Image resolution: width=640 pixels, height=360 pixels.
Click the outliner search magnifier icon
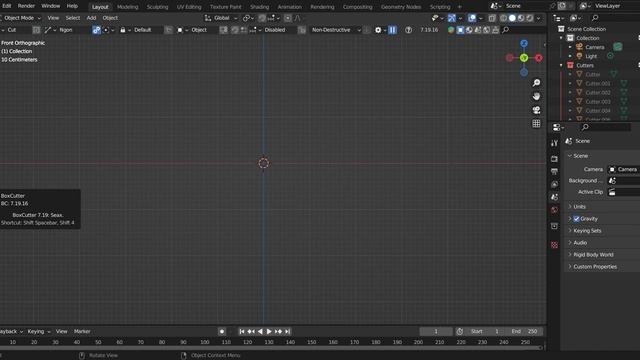coord(595,18)
